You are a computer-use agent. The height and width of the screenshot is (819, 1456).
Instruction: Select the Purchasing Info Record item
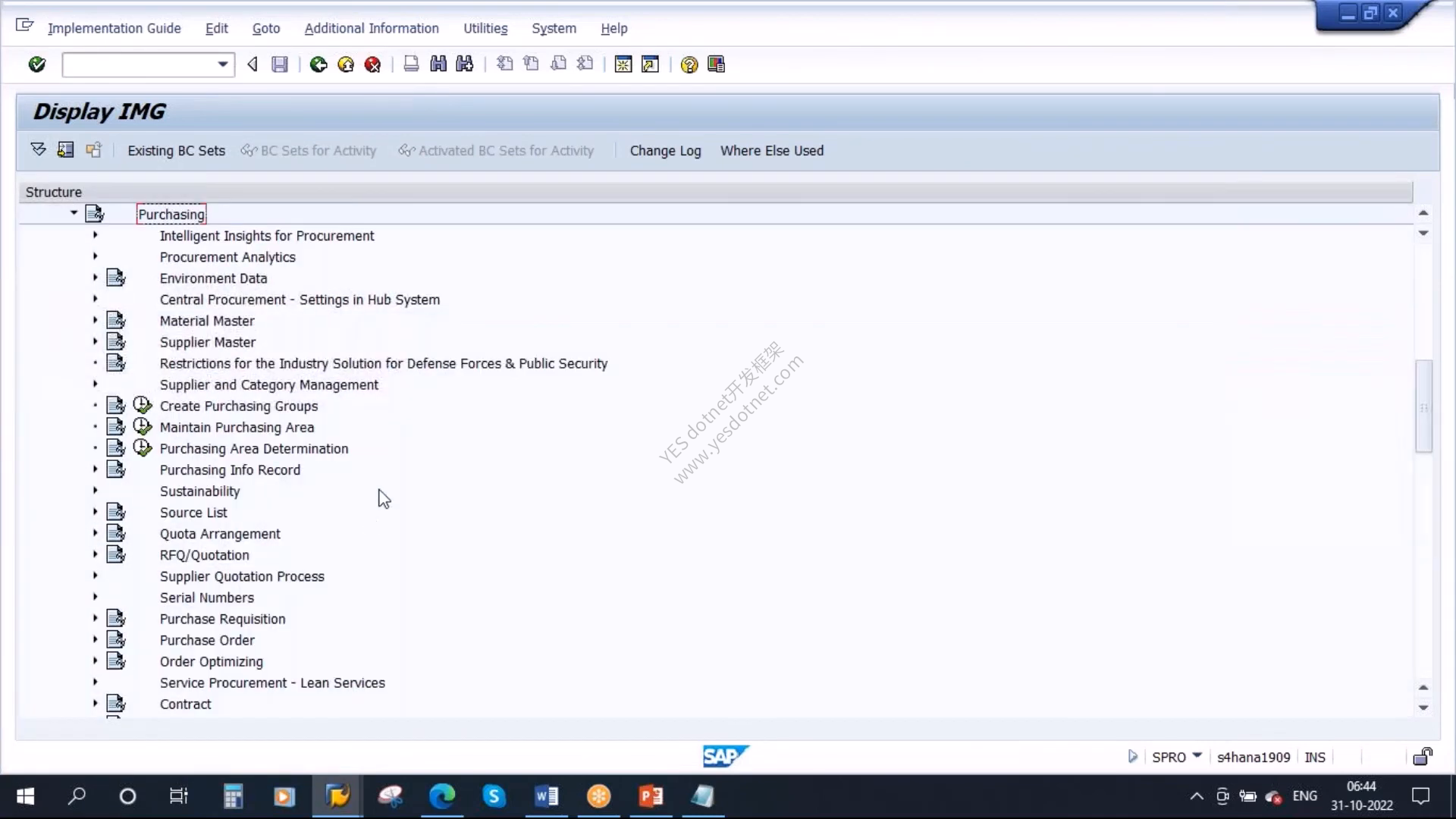230,470
